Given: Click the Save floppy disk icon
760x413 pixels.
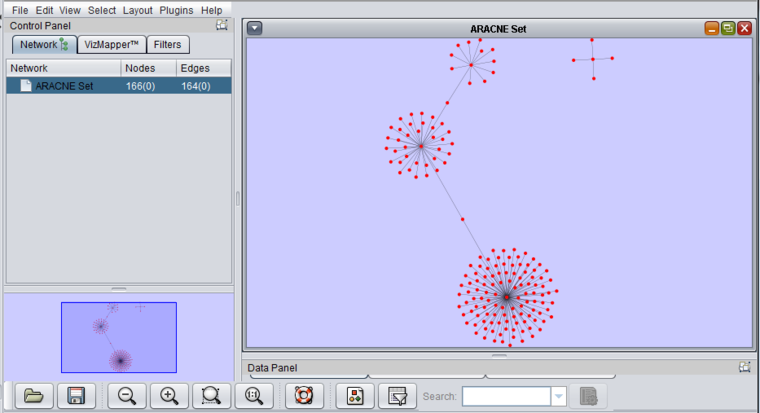Looking at the screenshot, I should tap(76, 396).
